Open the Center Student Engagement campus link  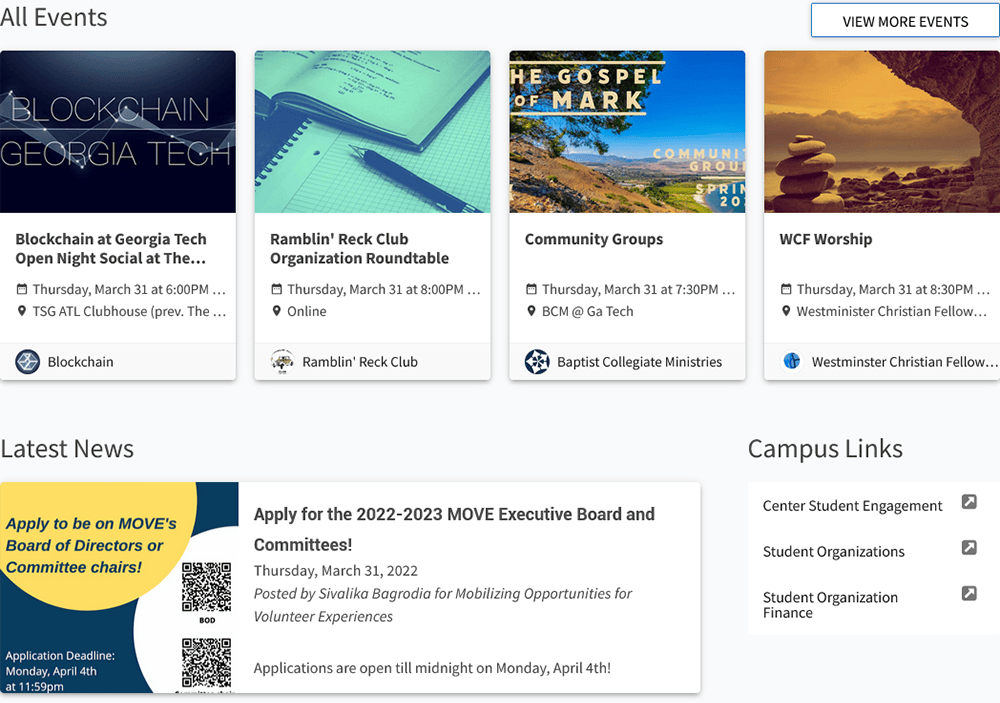click(852, 506)
